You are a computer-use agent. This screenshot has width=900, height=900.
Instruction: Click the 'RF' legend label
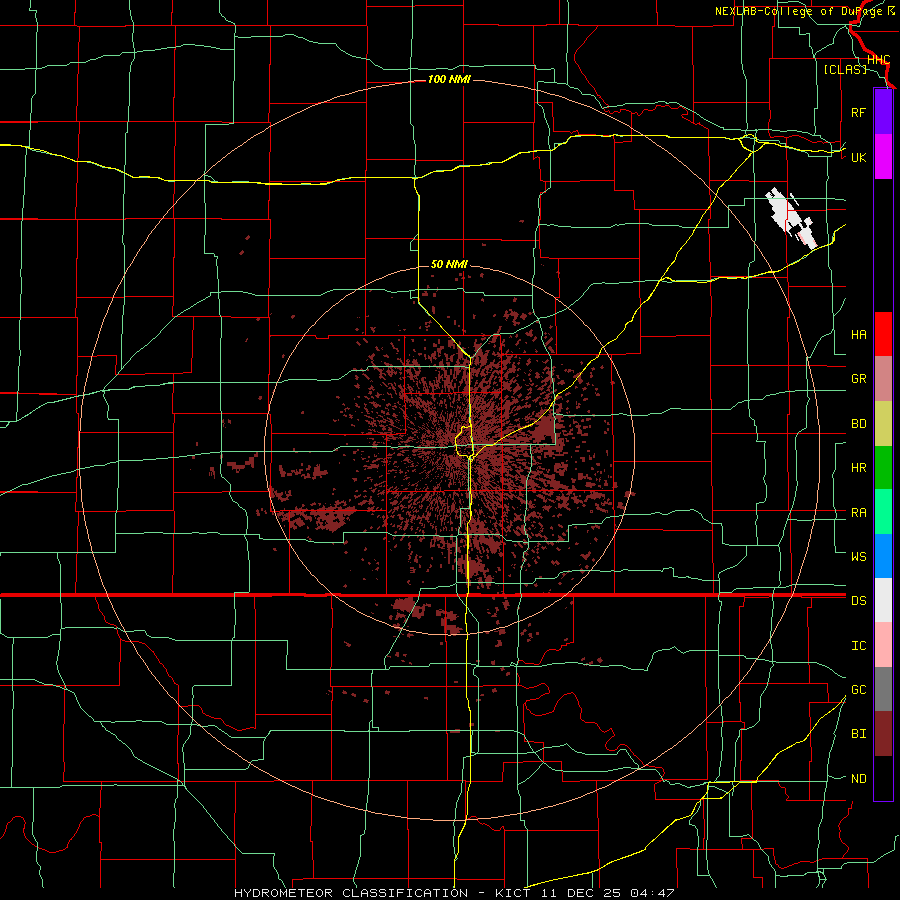point(858,112)
